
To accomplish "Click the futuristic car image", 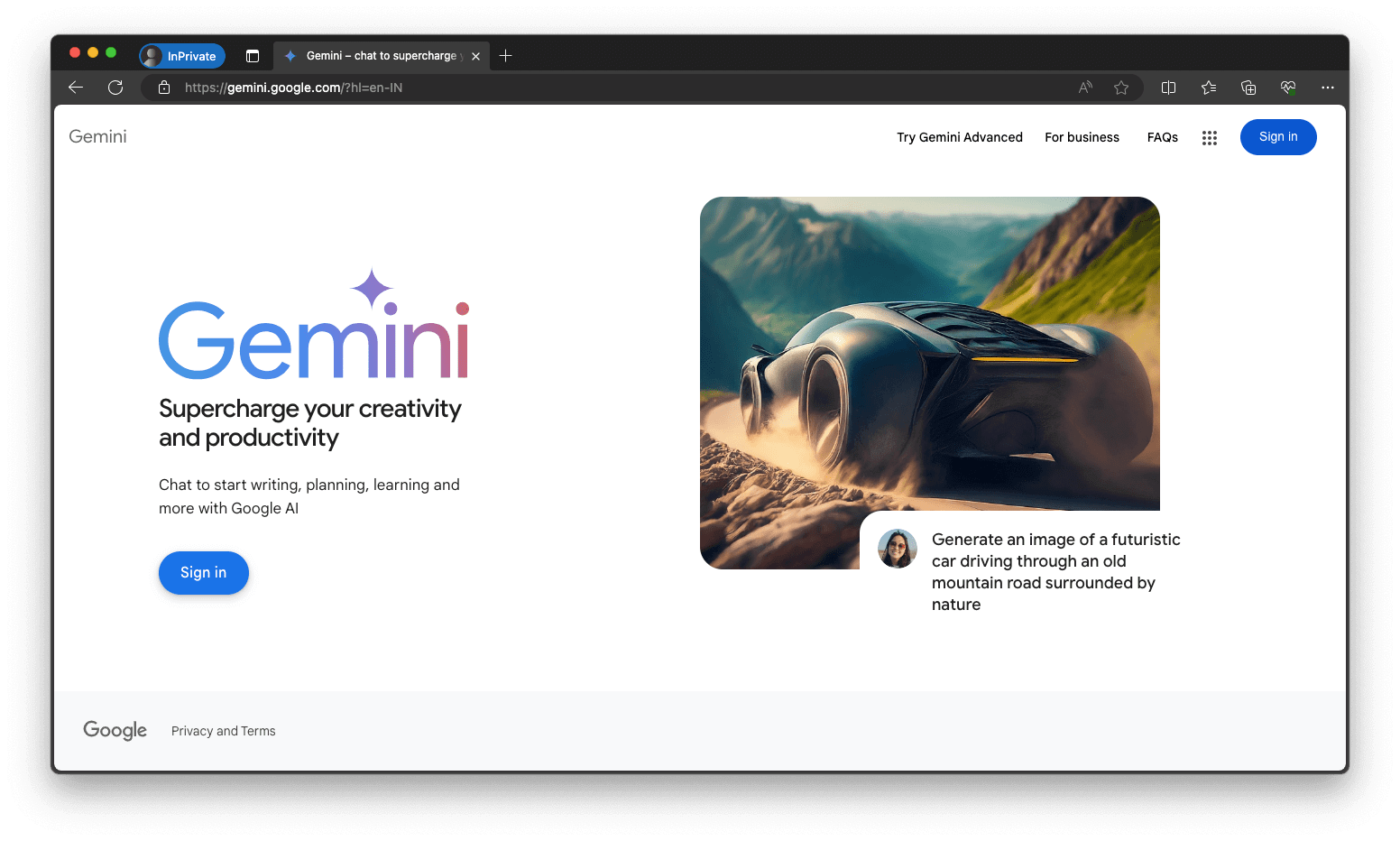I will pyautogui.click(x=929, y=352).
